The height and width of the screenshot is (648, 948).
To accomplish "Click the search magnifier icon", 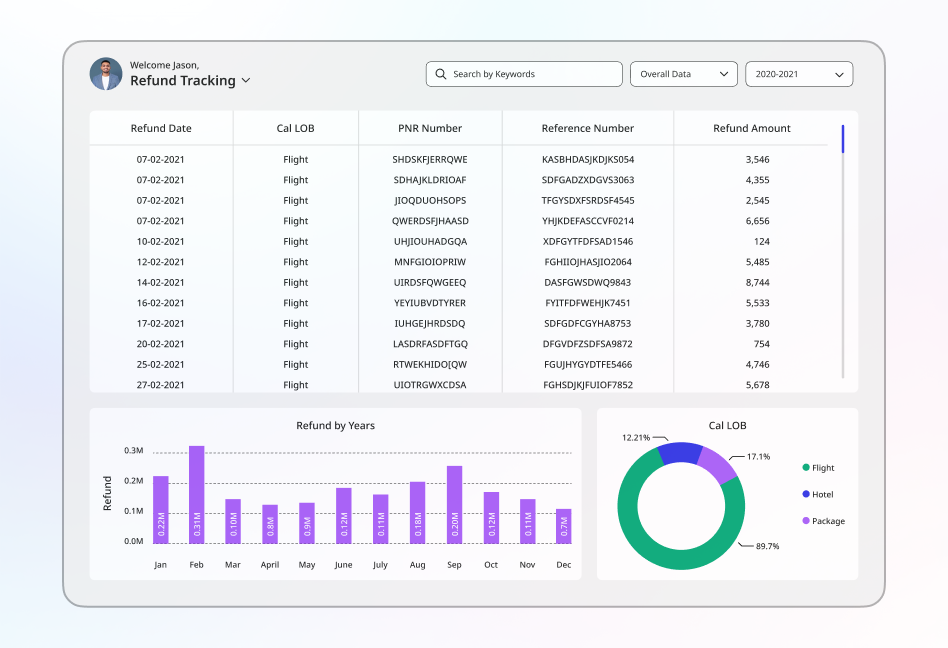I will click(441, 74).
